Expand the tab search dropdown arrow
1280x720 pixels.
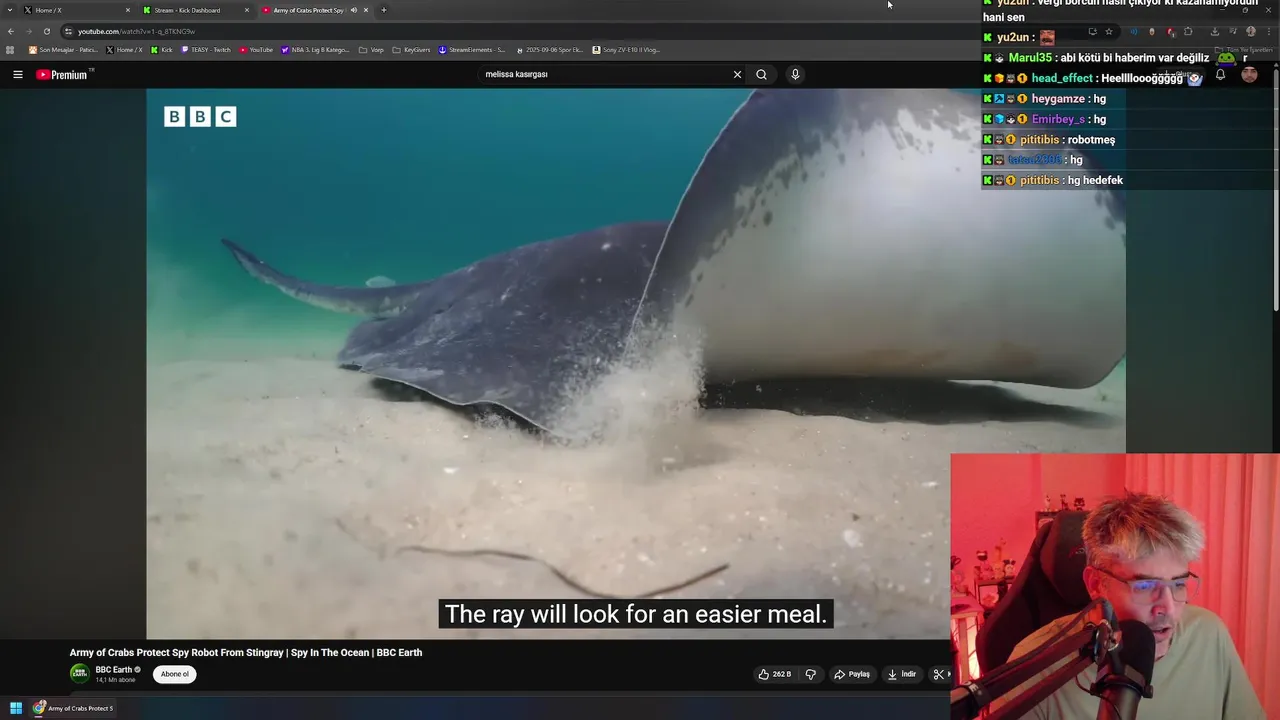[x=10, y=10]
